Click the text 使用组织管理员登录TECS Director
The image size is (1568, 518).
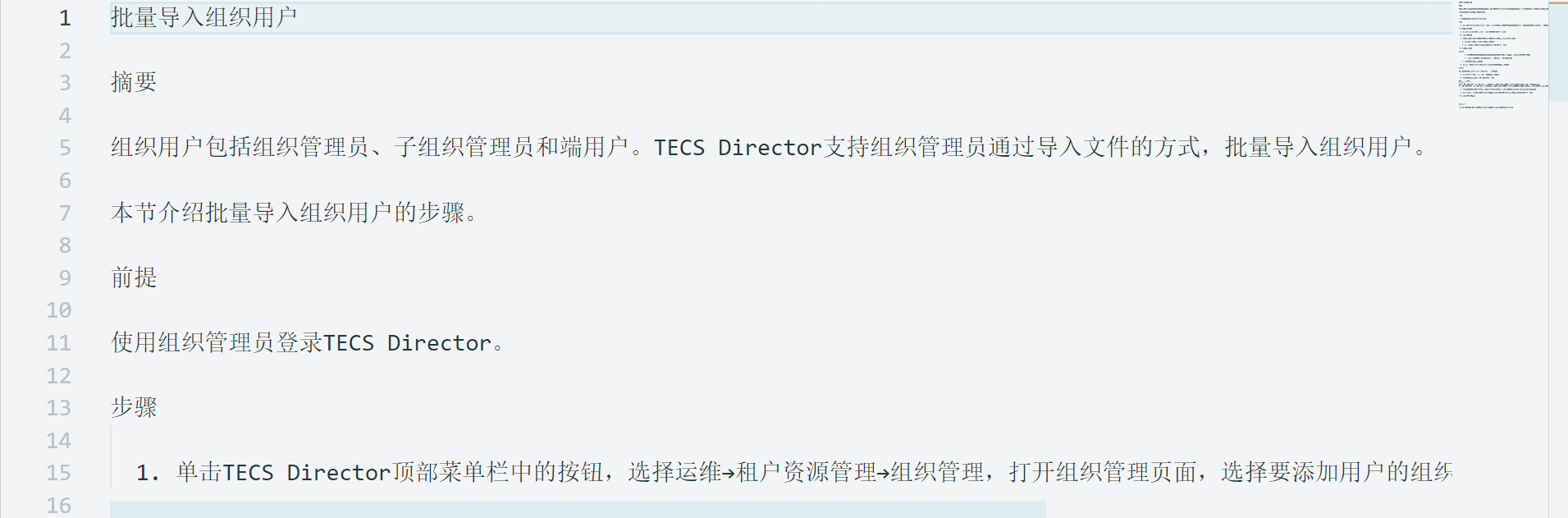[x=306, y=342]
